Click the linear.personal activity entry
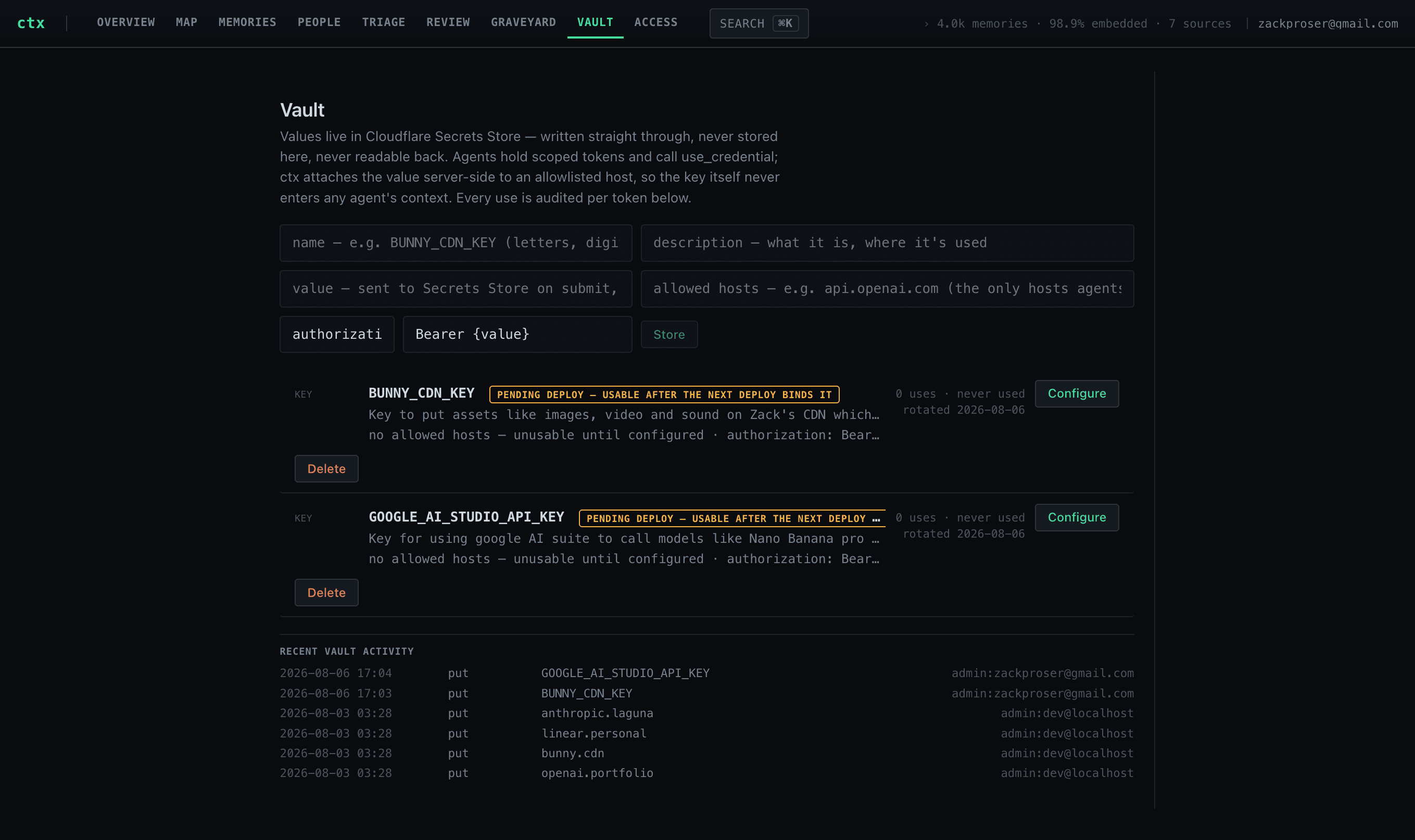This screenshot has width=1415, height=840. tap(706, 734)
